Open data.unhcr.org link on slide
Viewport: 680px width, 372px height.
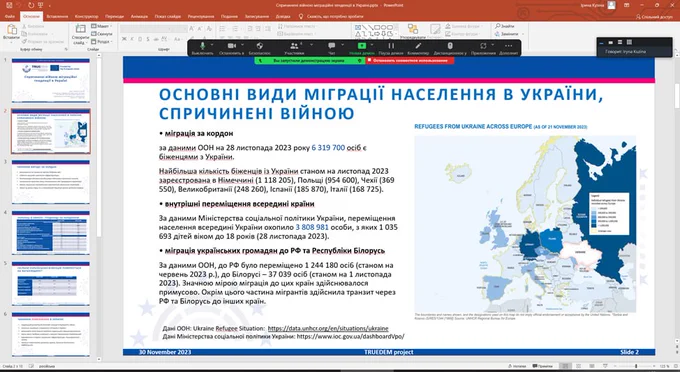[x=328, y=329]
